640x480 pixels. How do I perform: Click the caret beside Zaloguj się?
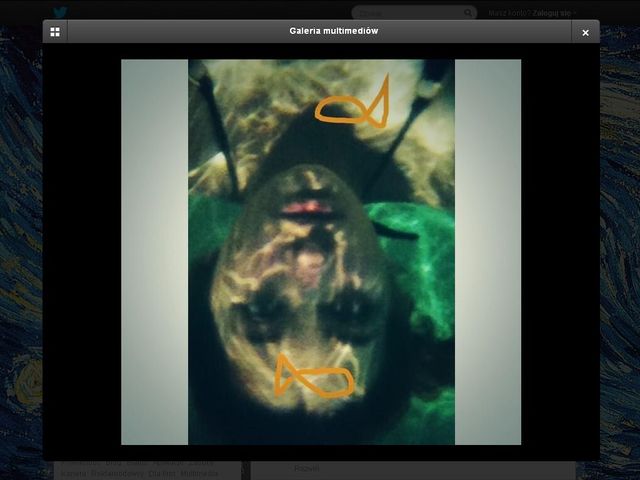click(575, 13)
